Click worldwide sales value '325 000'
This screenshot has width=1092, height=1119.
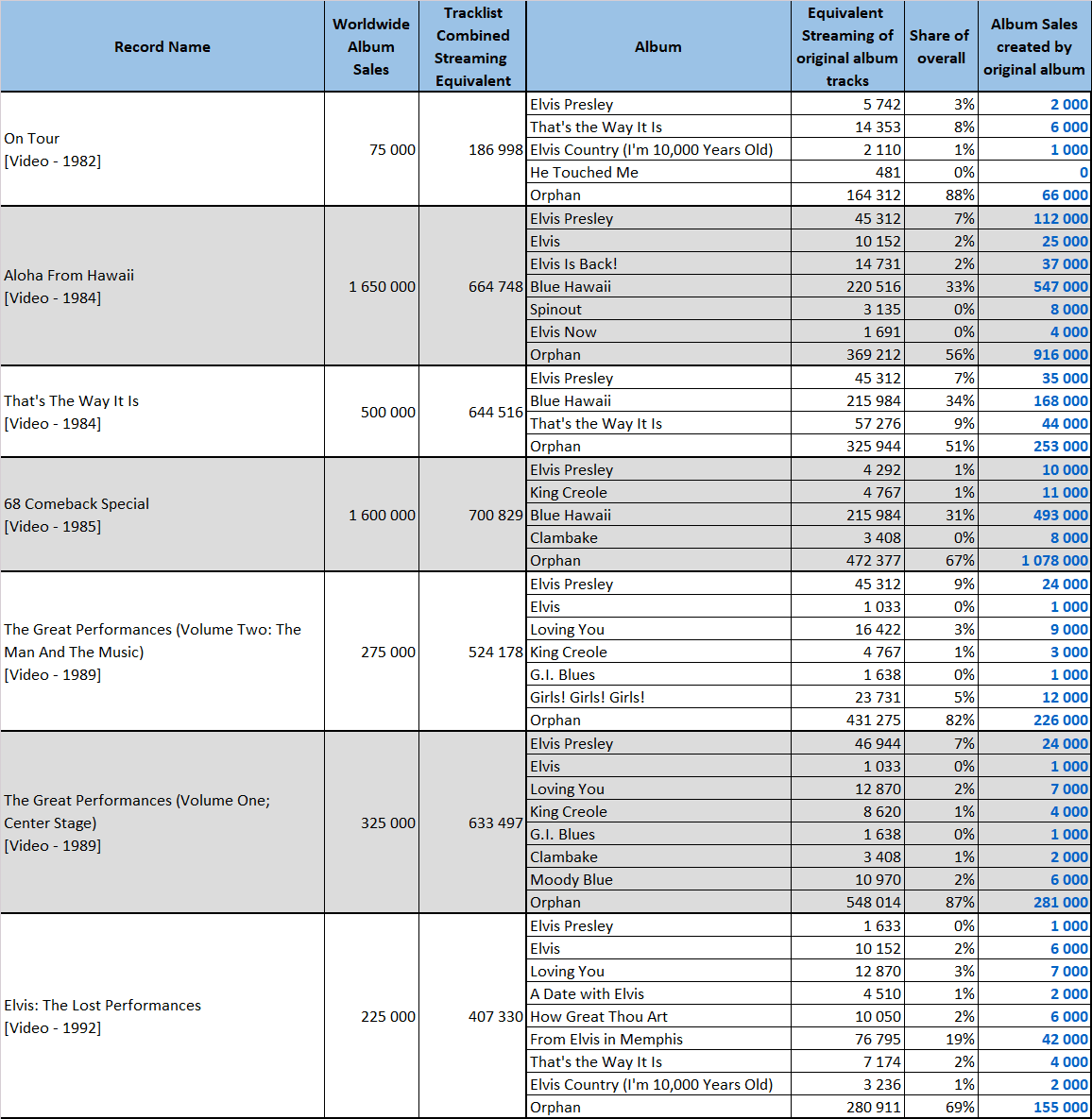point(387,822)
